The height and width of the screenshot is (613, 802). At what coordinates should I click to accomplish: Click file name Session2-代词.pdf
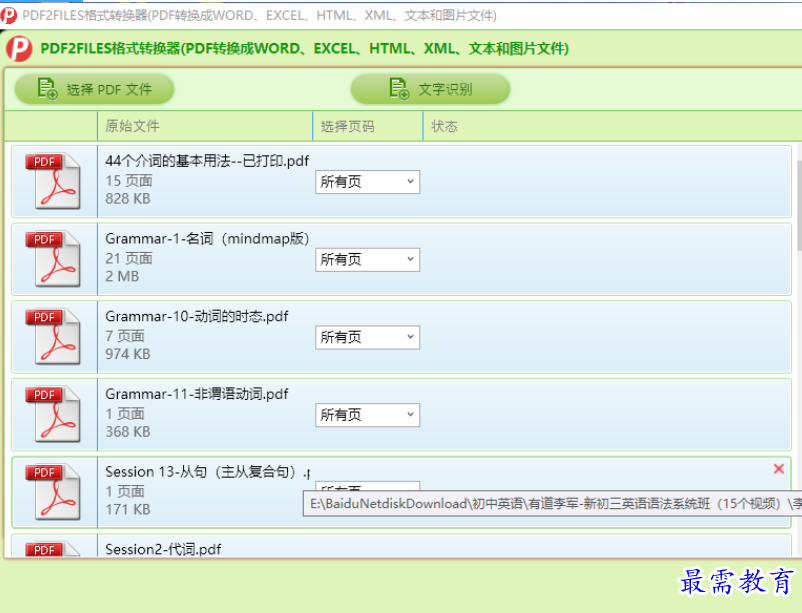tap(163, 550)
